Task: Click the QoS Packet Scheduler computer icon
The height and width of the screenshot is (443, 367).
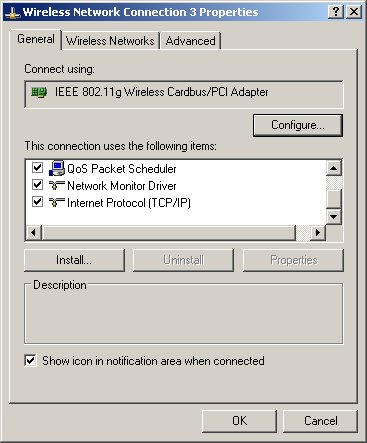Action: point(57,168)
